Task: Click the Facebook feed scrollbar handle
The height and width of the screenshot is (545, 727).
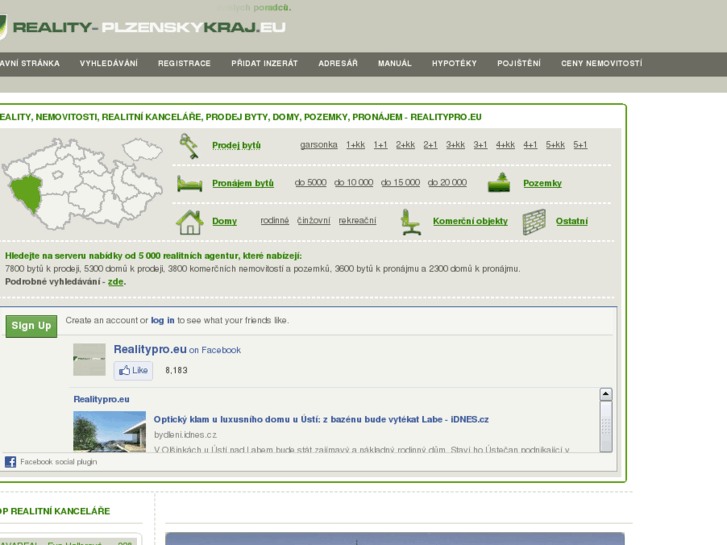Action: click(606, 426)
